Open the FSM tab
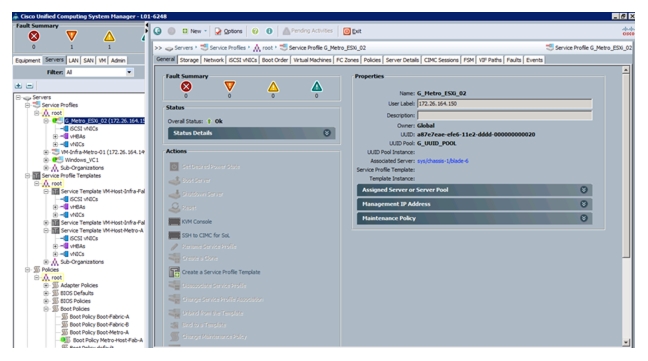Viewport: 648px width, 361px height. (468, 60)
